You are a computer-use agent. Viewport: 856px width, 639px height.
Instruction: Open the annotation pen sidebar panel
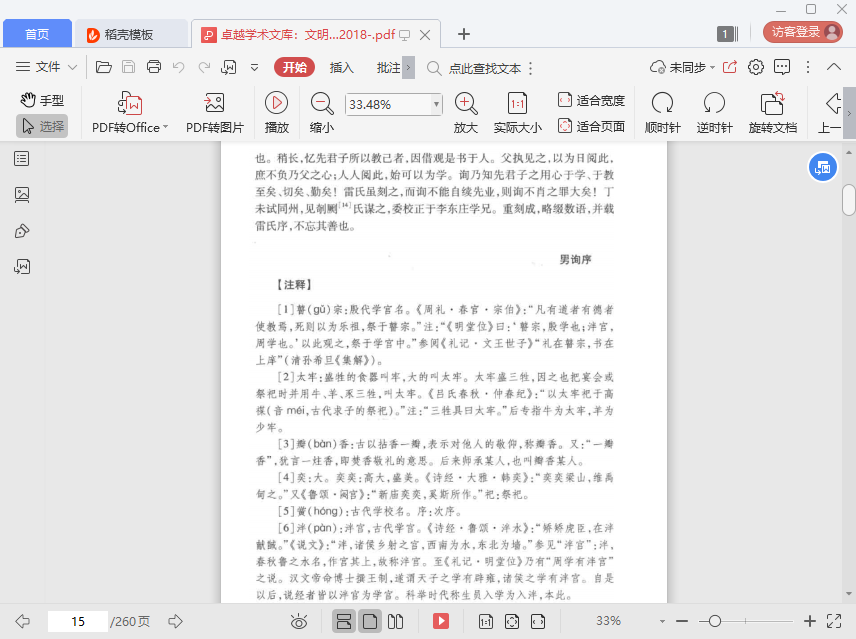coord(22,231)
